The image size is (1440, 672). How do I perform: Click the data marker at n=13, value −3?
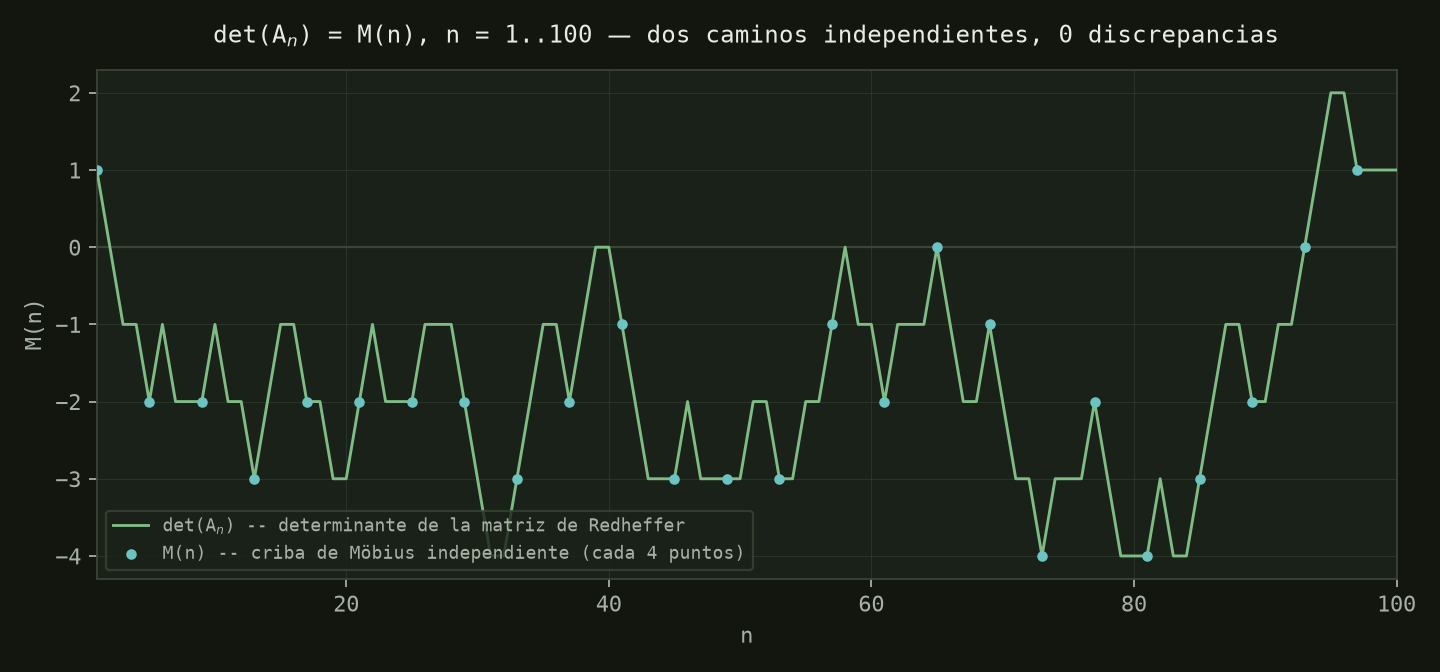point(254,479)
